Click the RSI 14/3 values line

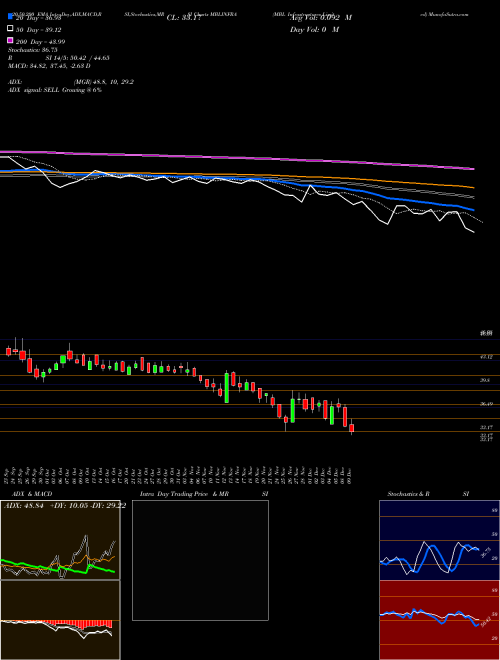click(59, 58)
